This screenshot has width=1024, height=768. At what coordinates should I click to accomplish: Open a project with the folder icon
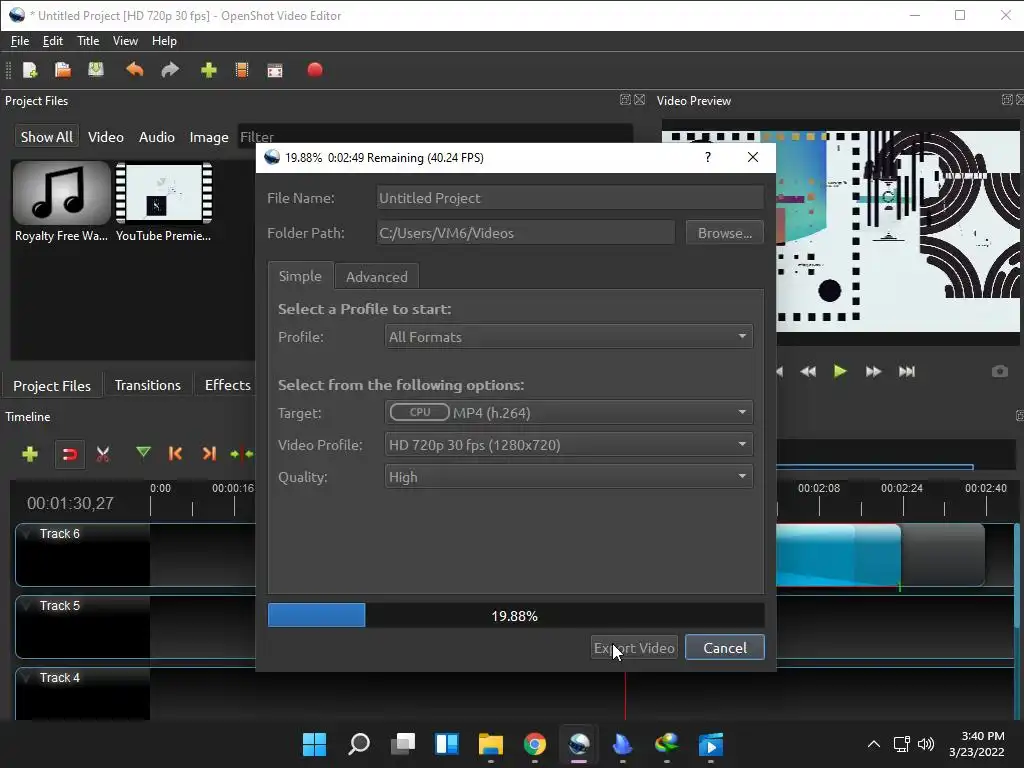pyautogui.click(x=63, y=70)
